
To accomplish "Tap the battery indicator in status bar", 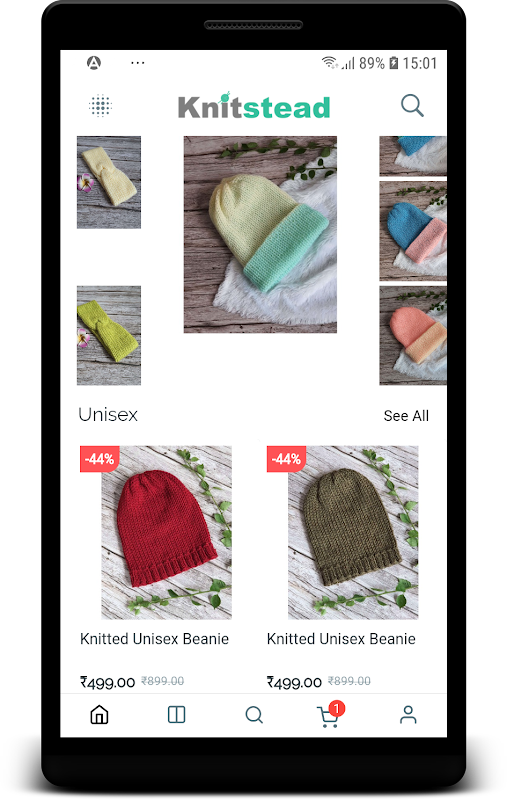I will (394, 63).
